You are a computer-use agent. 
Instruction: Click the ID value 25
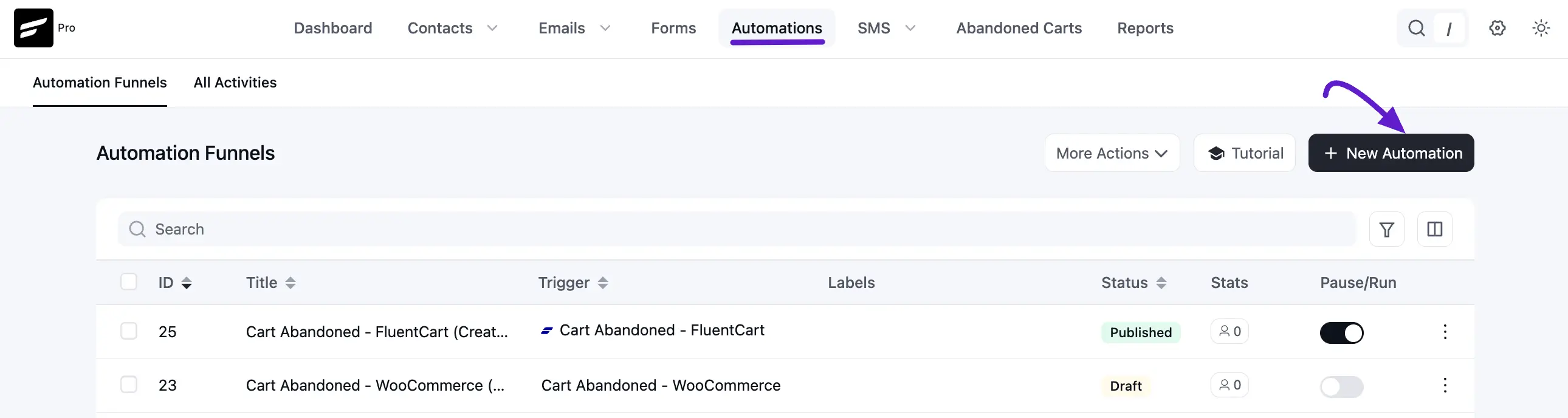click(x=167, y=332)
